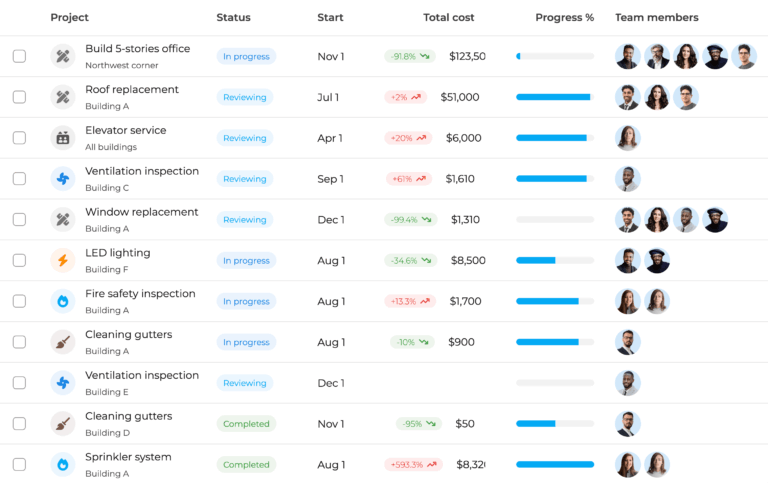Check the Sprinkler system row checkbox
This screenshot has width=768, height=483.
[x=19, y=465]
